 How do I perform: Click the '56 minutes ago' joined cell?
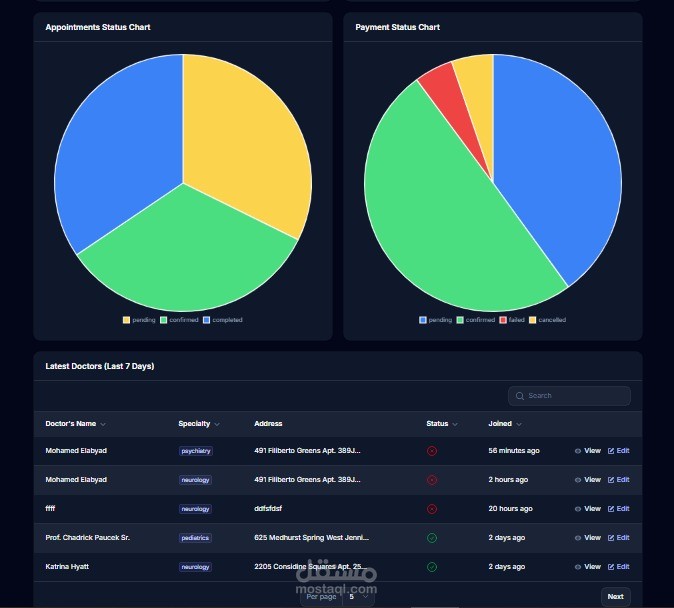coord(514,451)
